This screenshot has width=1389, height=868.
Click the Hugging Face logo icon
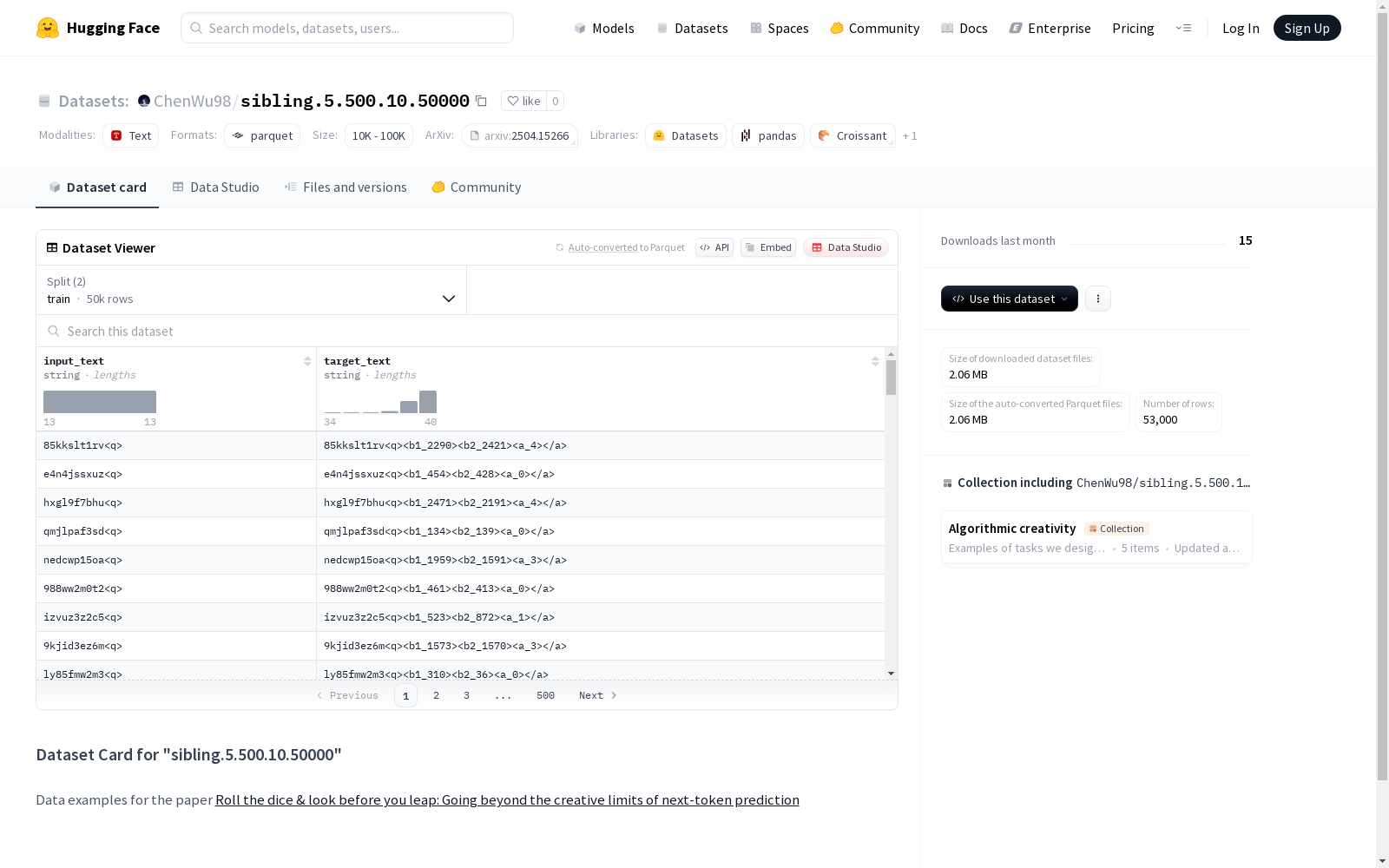tap(48, 28)
